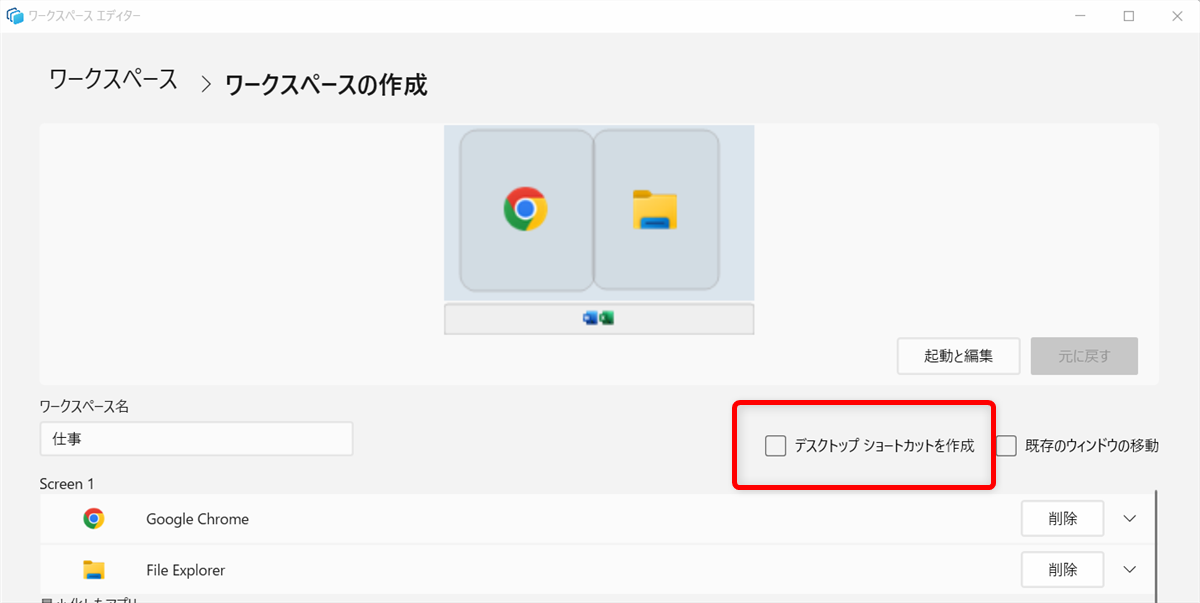Click the disabled 元に戻す button
1200x603 pixels.
1084,356
